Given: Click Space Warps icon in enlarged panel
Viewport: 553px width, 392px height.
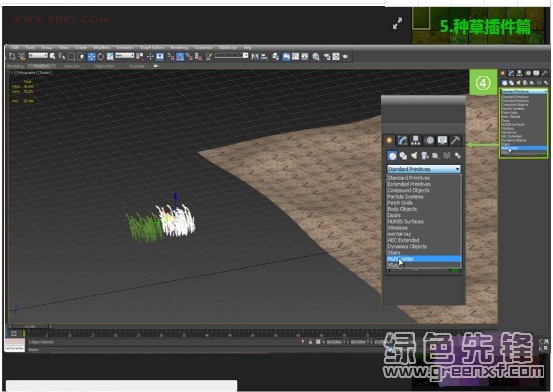Looking at the screenshot, I should [x=447, y=156].
